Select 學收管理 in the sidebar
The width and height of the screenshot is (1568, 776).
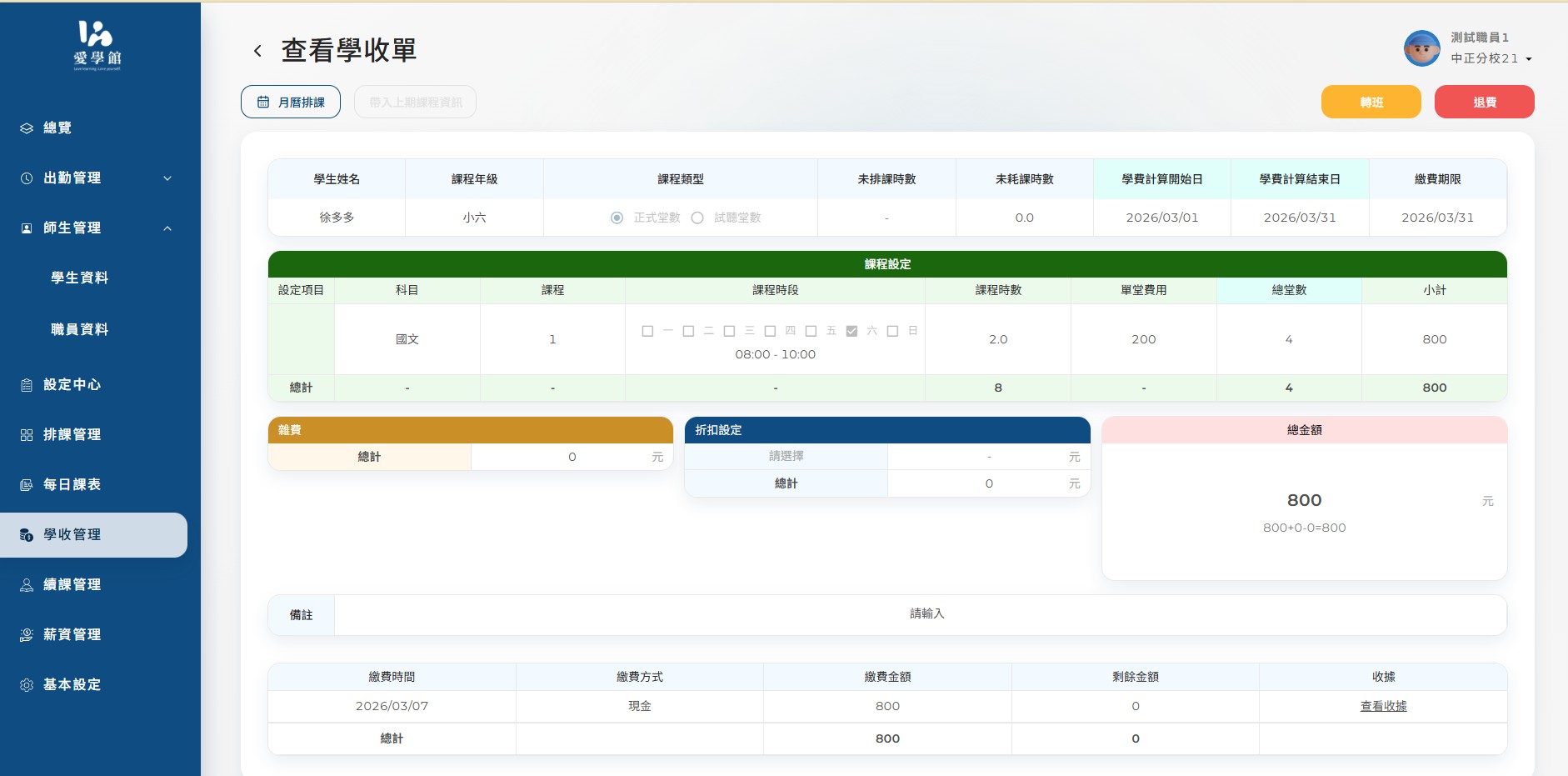coord(93,534)
